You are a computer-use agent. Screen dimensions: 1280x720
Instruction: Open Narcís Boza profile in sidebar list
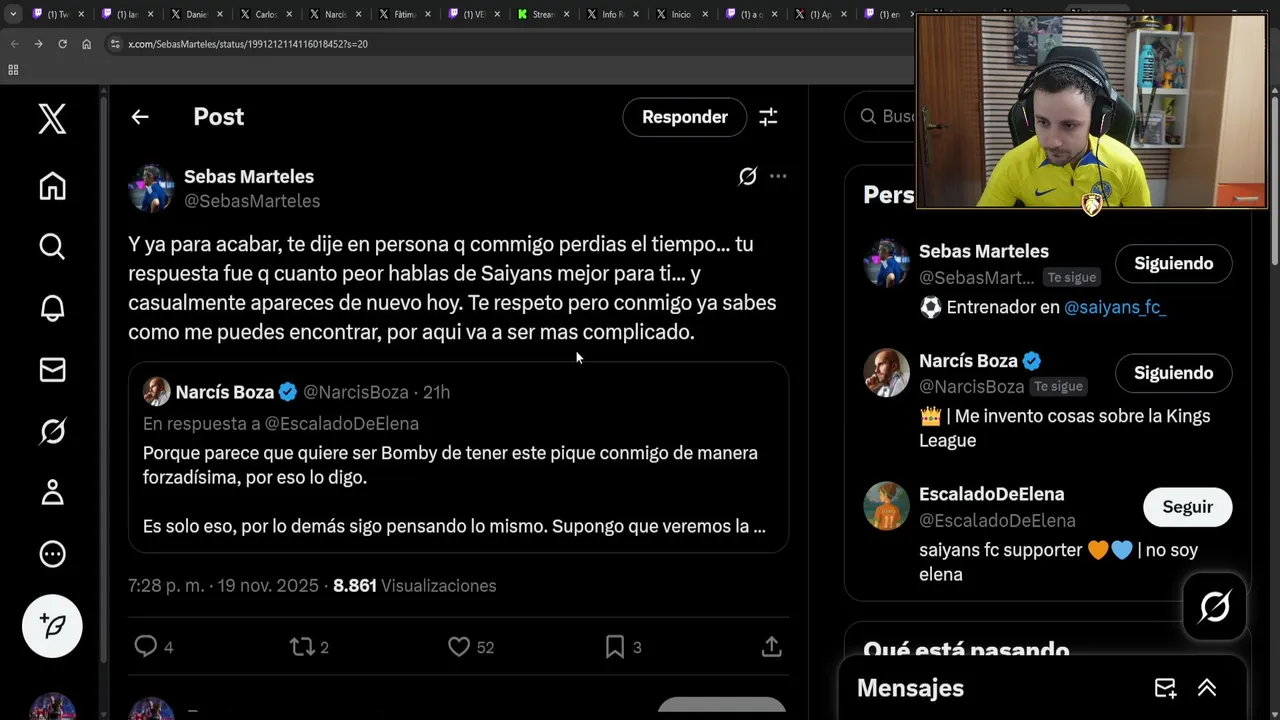(x=968, y=361)
